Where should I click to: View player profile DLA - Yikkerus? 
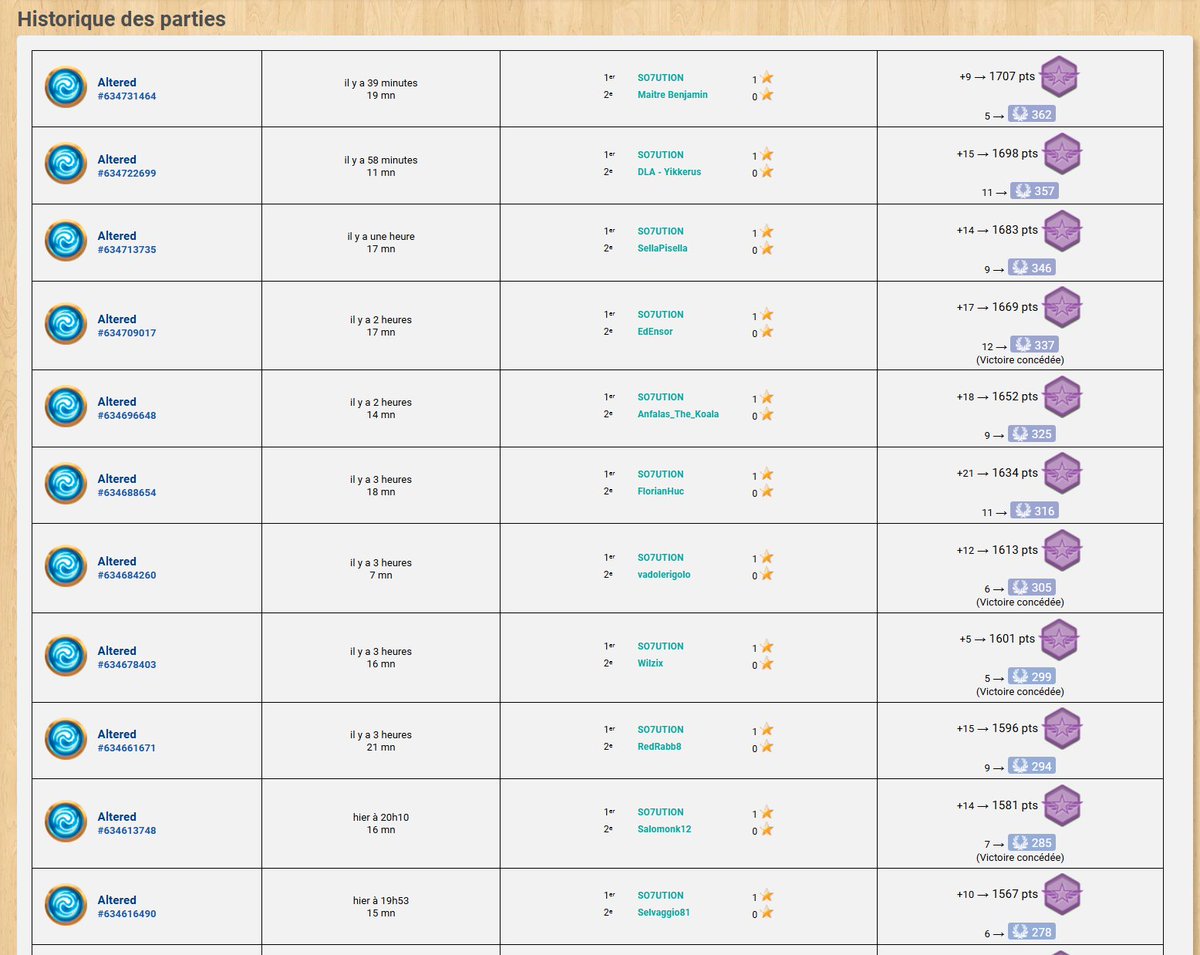point(669,172)
